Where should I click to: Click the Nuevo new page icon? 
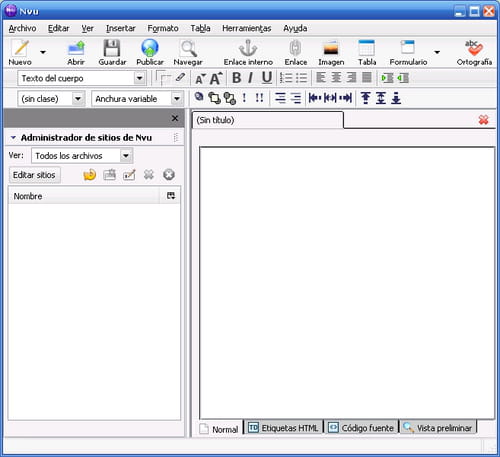pos(21,48)
